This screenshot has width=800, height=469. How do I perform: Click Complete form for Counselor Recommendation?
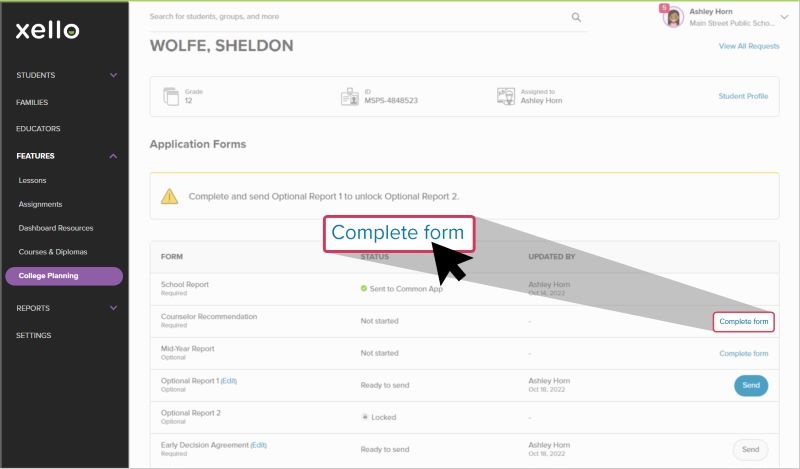[744, 321]
